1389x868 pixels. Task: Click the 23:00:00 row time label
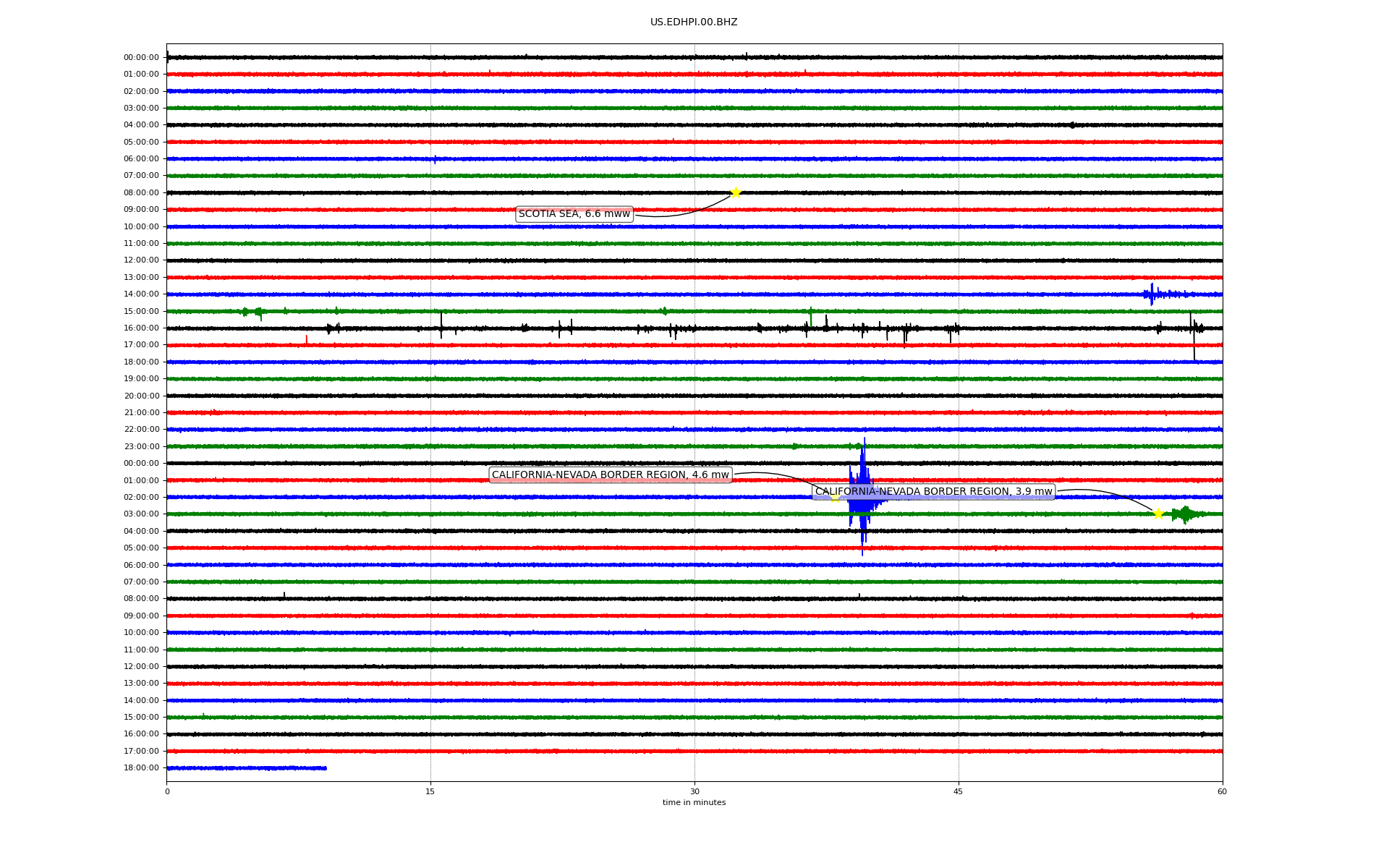pyautogui.click(x=141, y=447)
